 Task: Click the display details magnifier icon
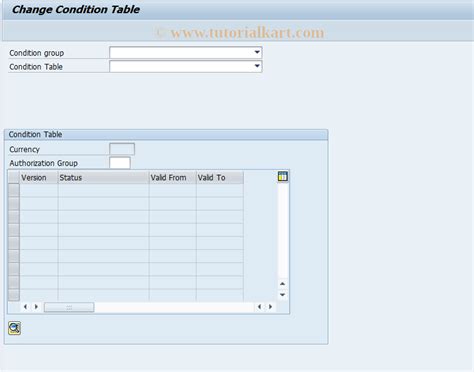(14, 328)
